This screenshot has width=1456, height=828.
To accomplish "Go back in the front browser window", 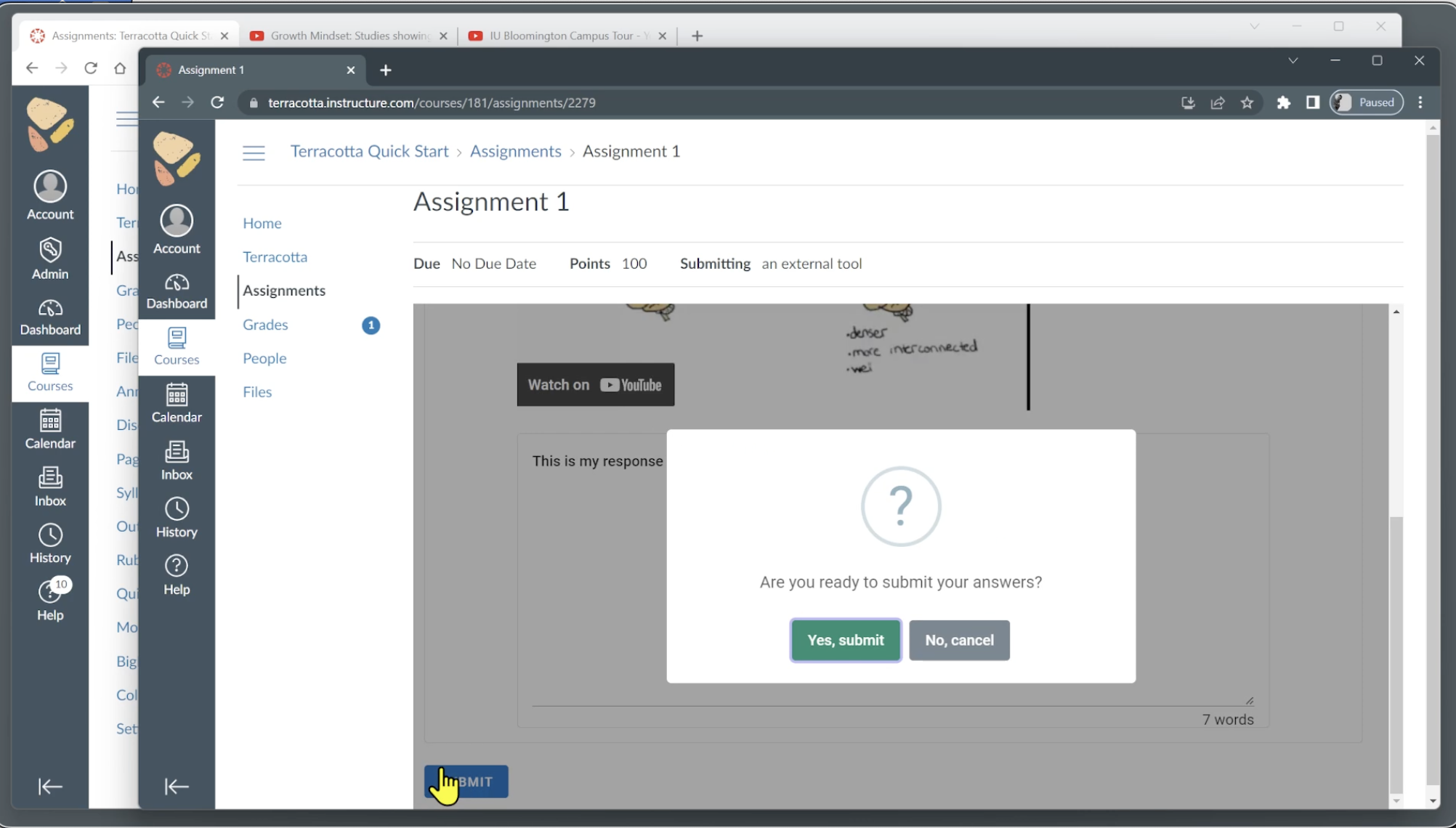I will click(x=158, y=102).
